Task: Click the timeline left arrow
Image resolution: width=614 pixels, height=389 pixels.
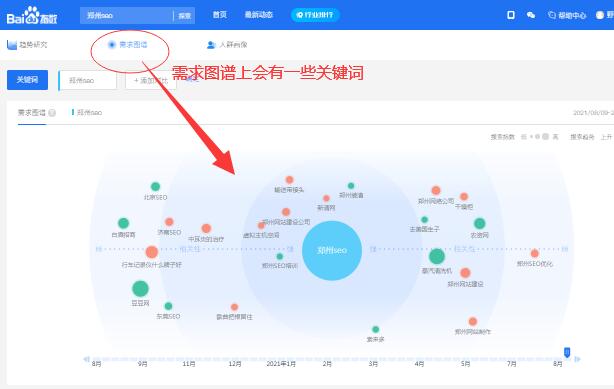Action: click(87, 359)
